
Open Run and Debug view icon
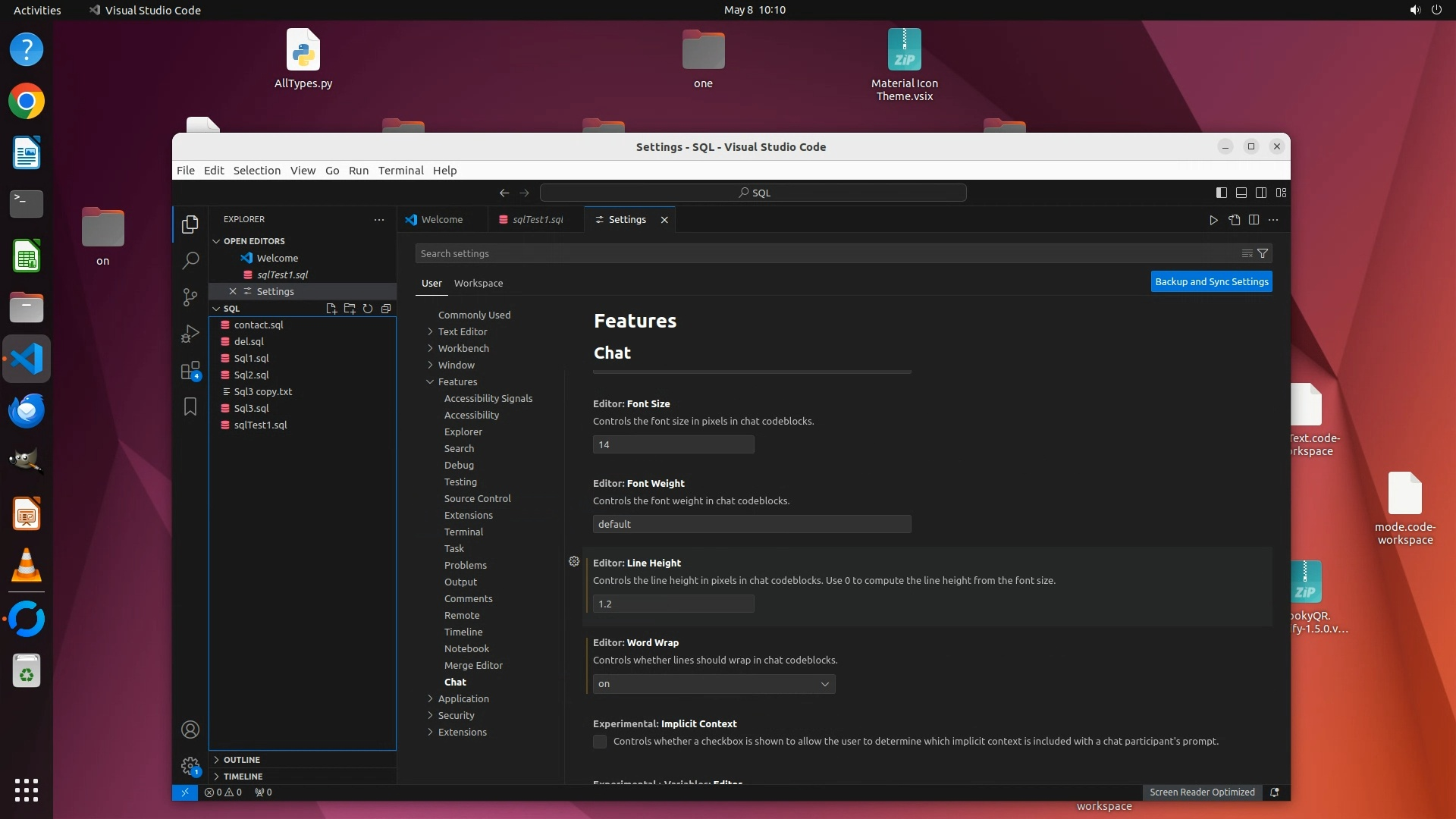click(190, 334)
